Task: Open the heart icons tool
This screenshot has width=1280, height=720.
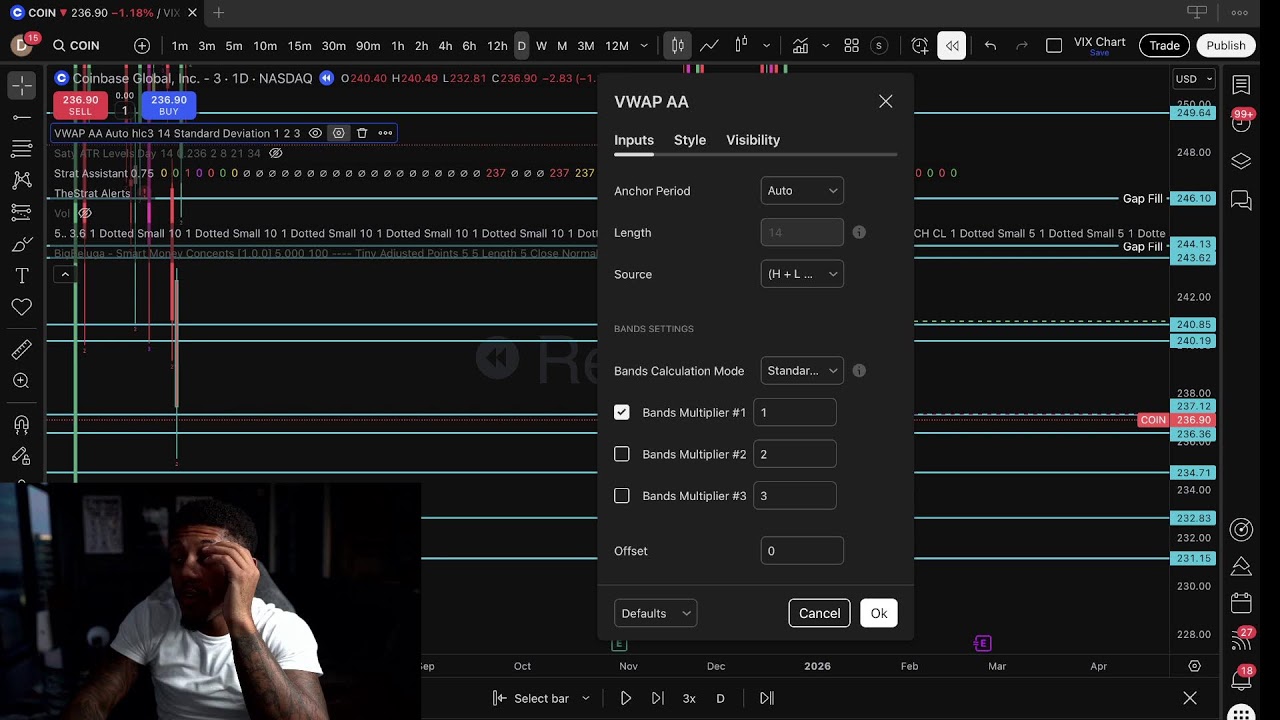Action: [x=21, y=307]
